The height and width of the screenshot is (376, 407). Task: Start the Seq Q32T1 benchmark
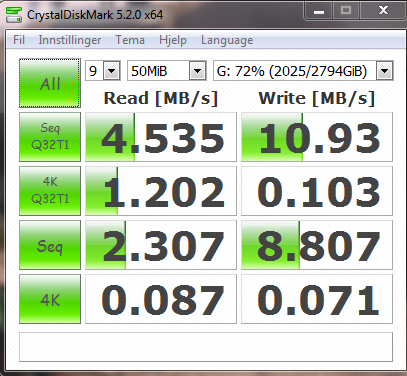point(50,137)
